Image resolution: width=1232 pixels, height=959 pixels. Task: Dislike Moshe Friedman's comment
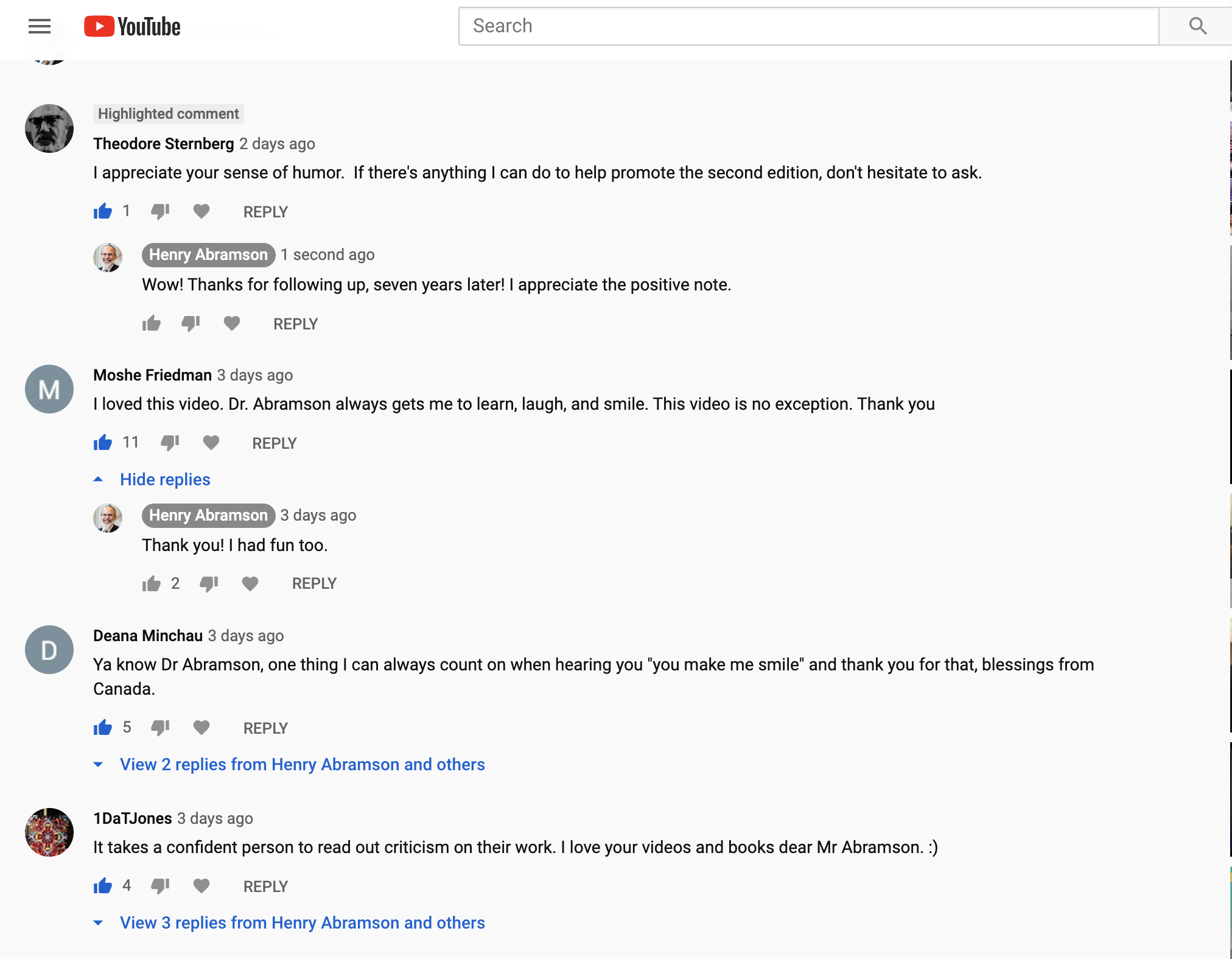[x=170, y=443]
